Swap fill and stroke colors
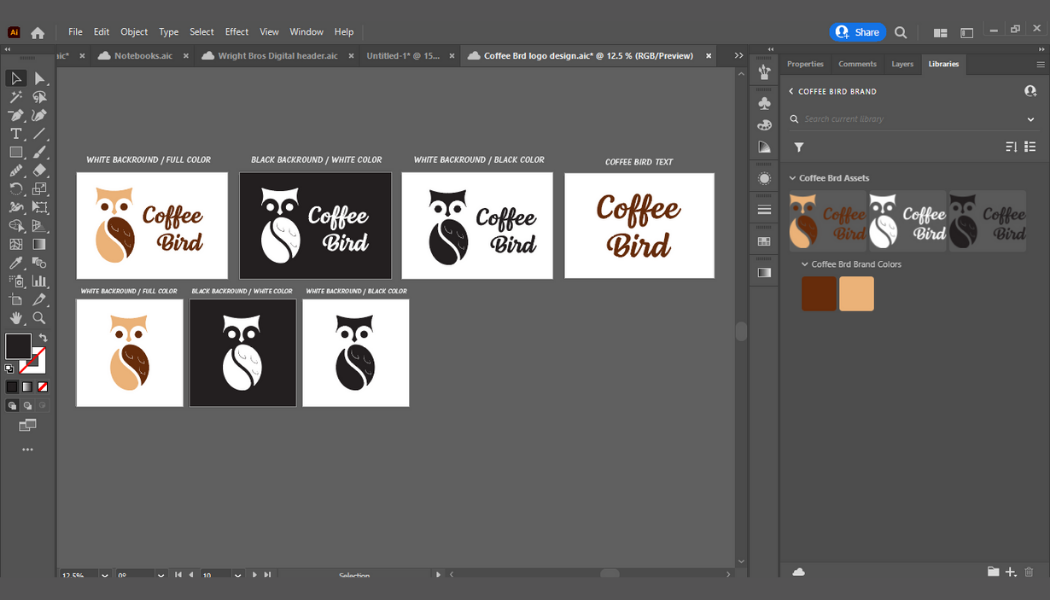 tap(44, 338)
